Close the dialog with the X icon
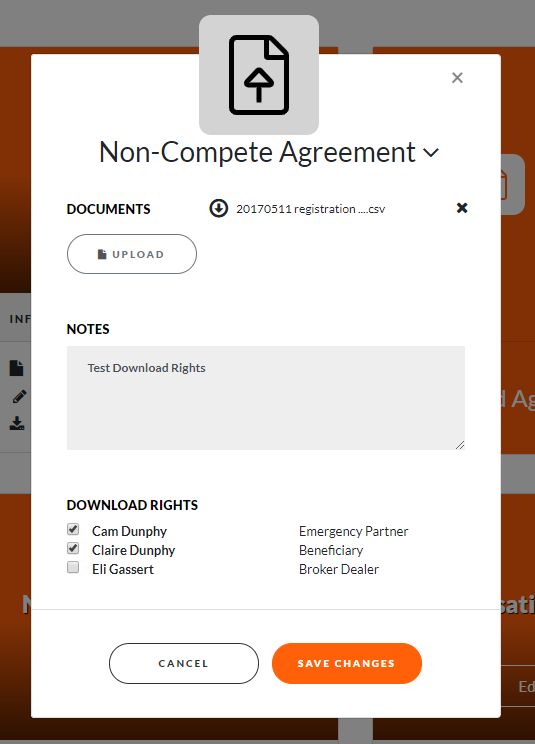Viewport: 535px width, 744px height. click(x=457, y=78)
